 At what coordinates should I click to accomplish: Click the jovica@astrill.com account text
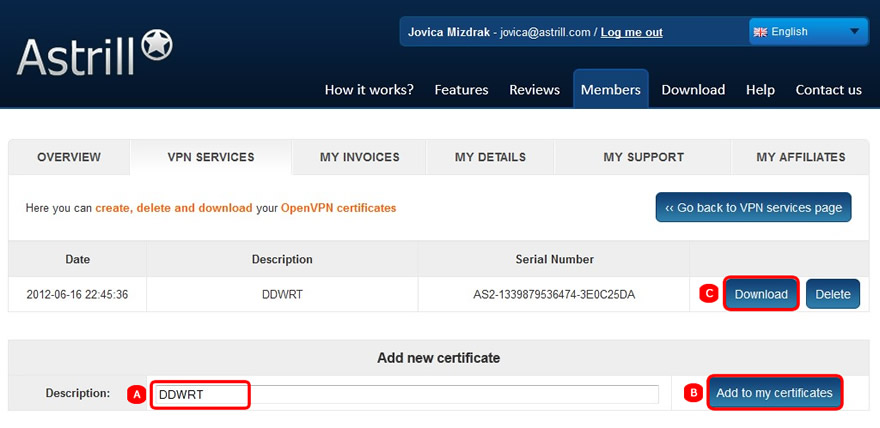[545, 33]
